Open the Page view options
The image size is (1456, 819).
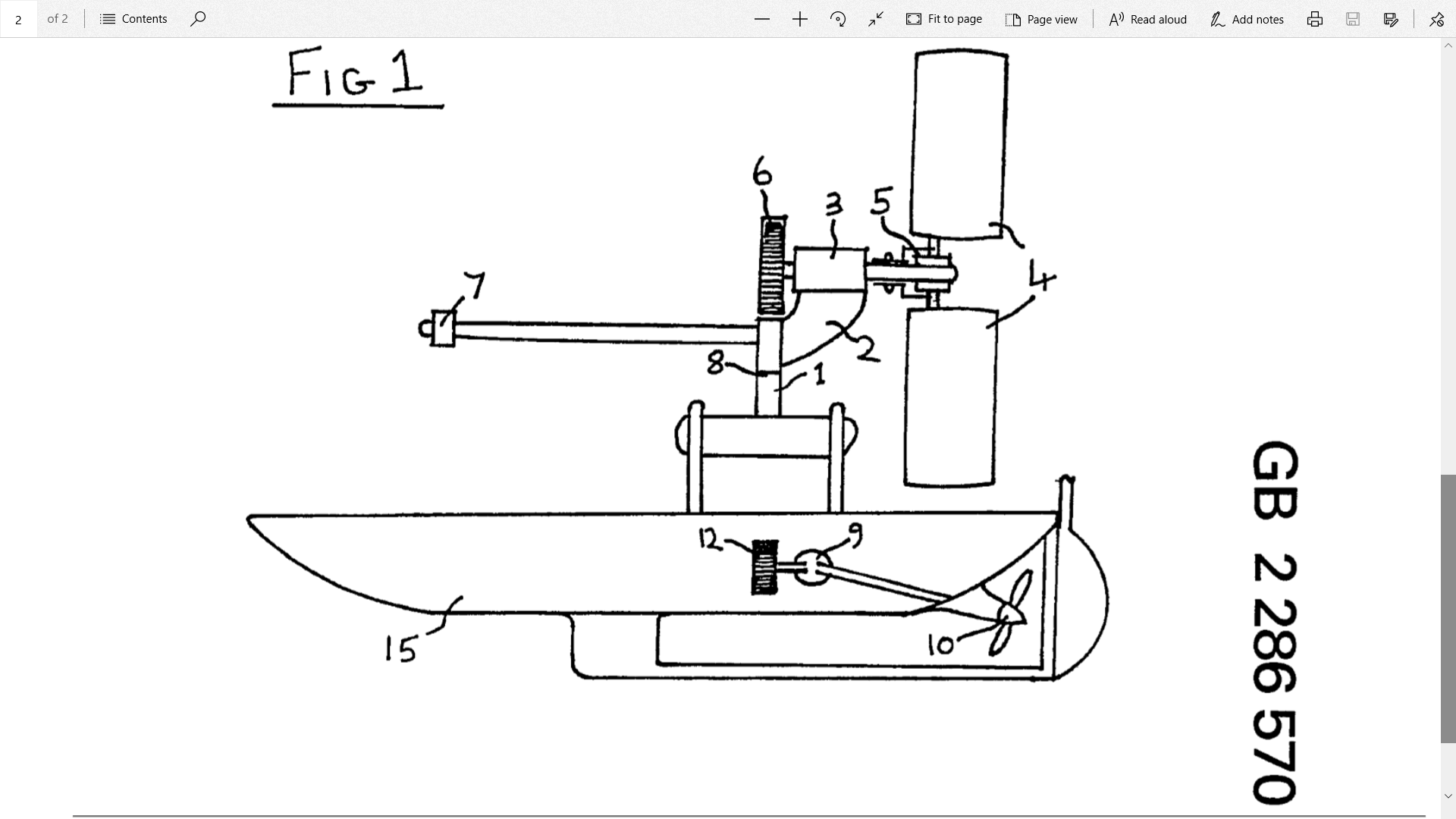(x=1041, y=19)
